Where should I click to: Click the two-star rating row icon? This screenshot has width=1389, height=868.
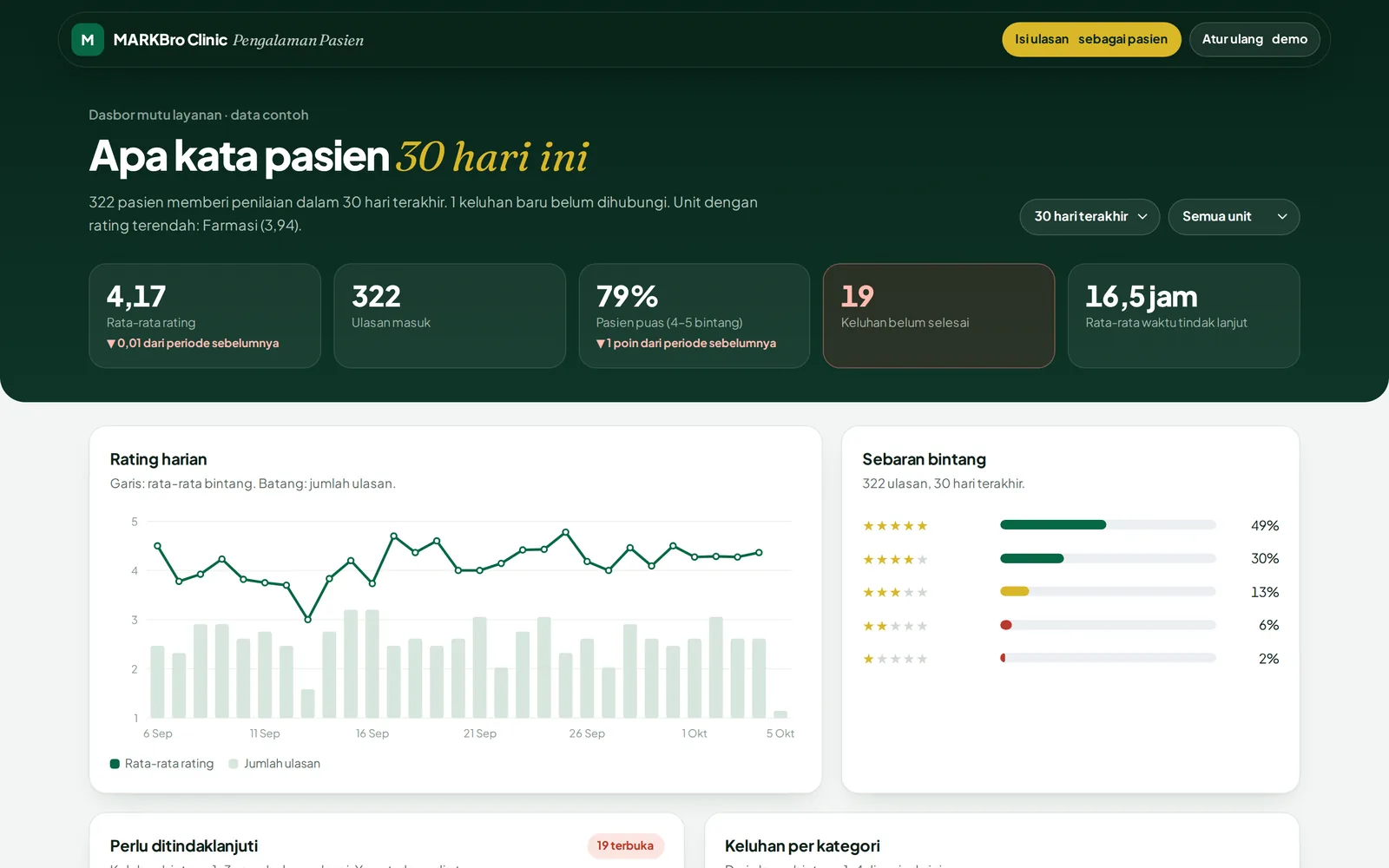895,626
